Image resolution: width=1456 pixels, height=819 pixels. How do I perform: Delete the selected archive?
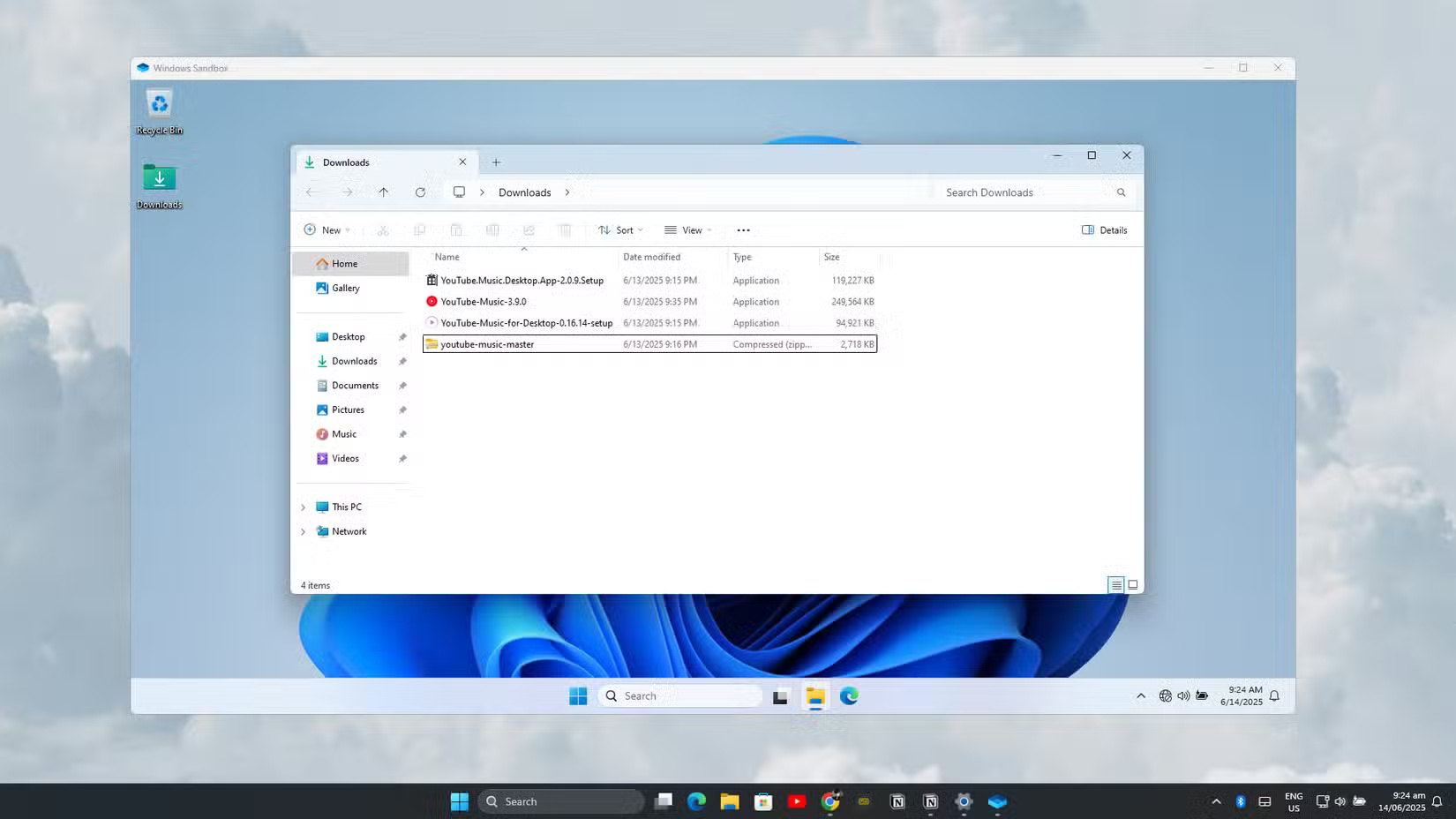(x=565, y=229)
